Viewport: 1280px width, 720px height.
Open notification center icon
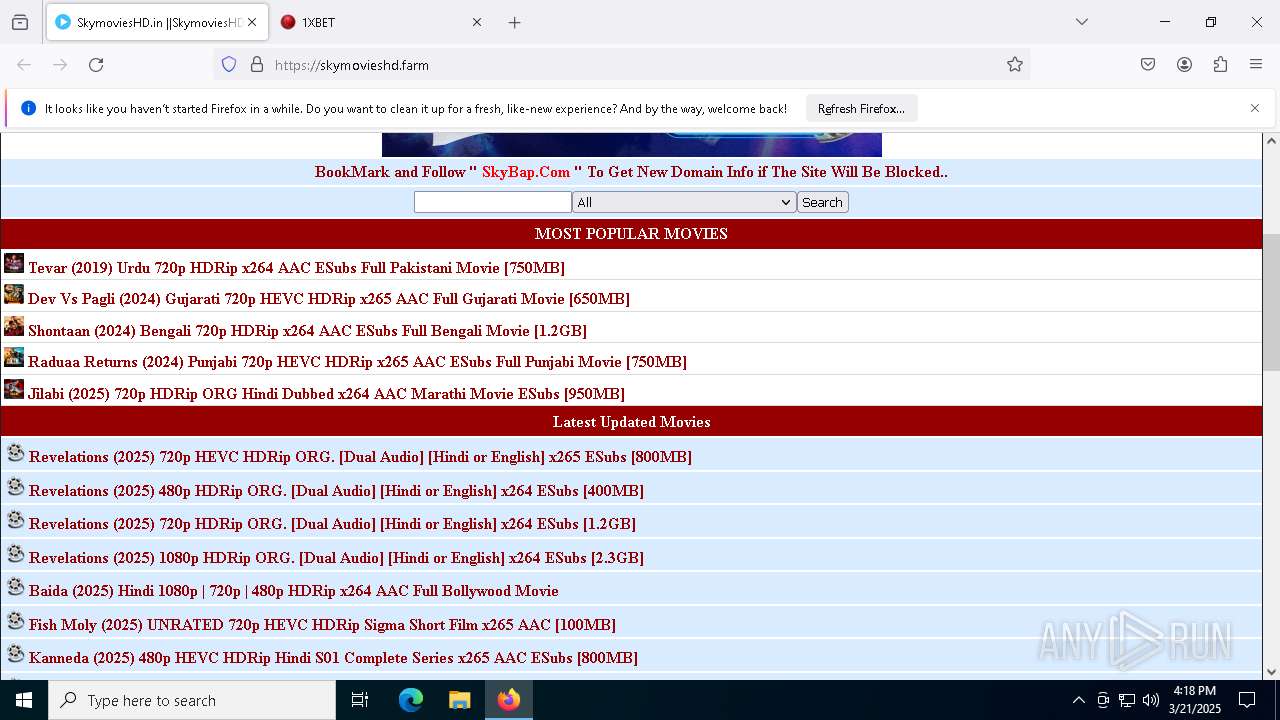click(1247, 700)
